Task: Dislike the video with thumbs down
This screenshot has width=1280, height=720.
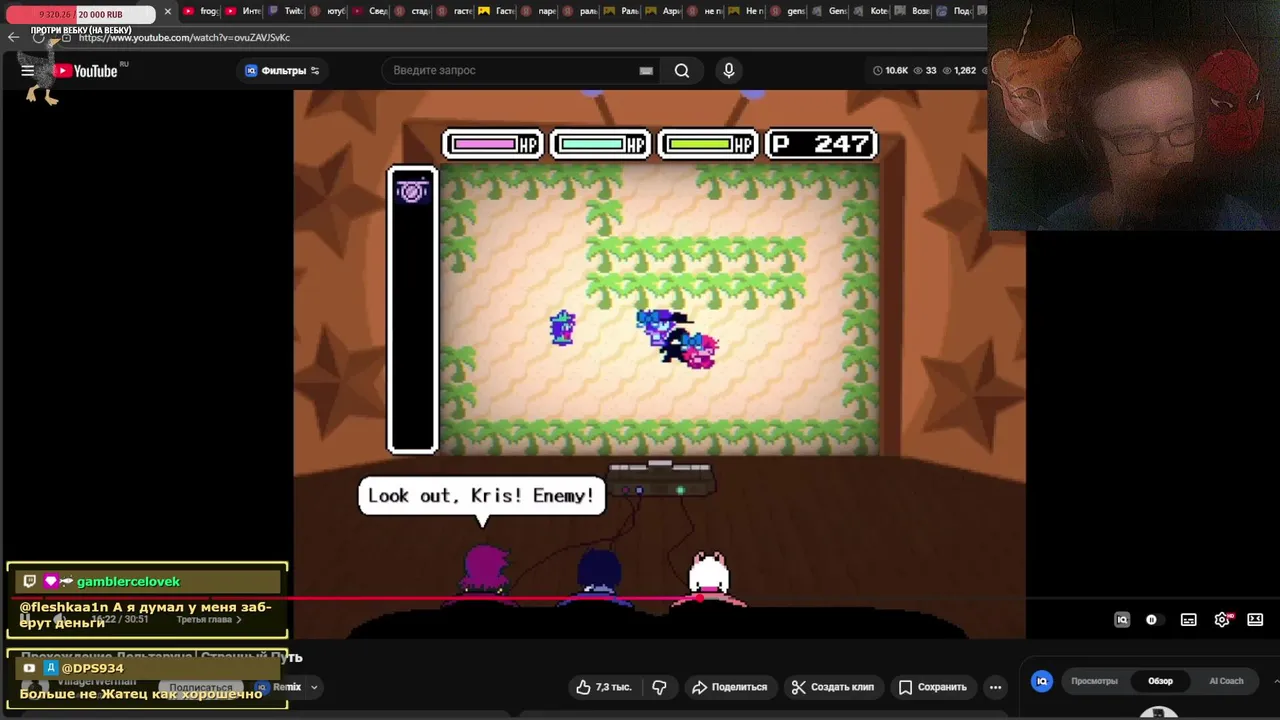Action: [x=659, y=687]
